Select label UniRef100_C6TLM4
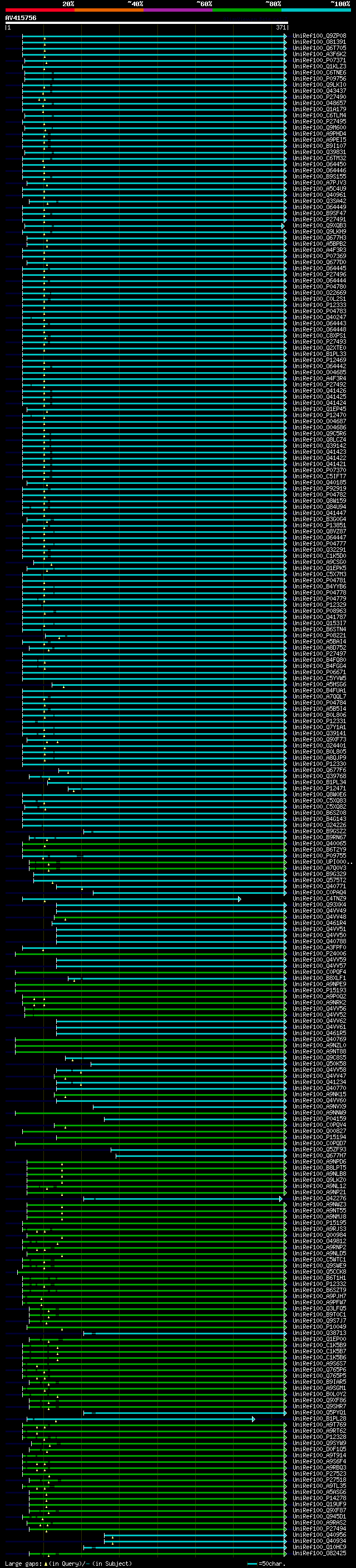 (x=319, y=115)
